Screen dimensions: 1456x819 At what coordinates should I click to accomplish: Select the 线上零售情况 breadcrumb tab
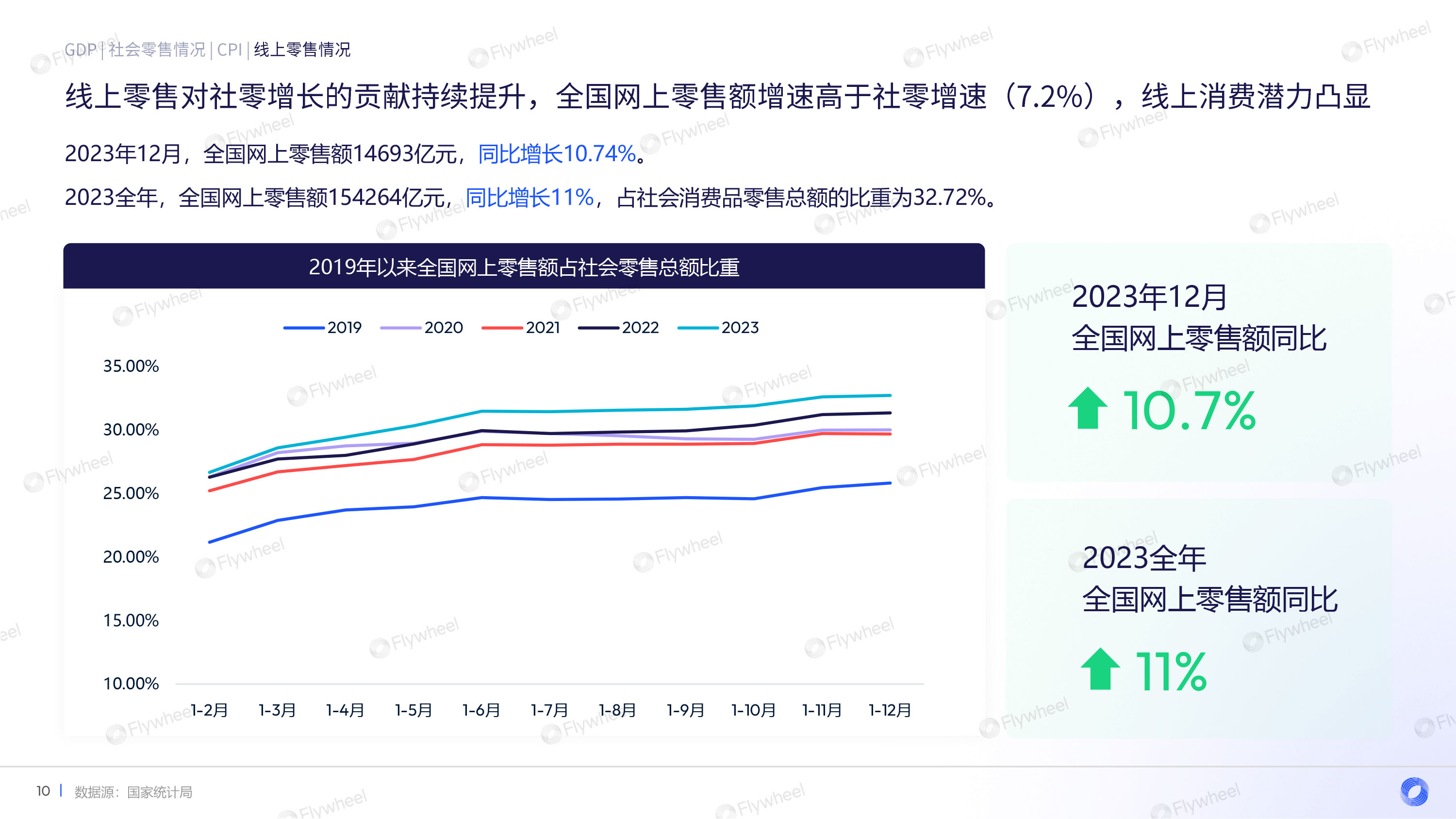(302, 50)
